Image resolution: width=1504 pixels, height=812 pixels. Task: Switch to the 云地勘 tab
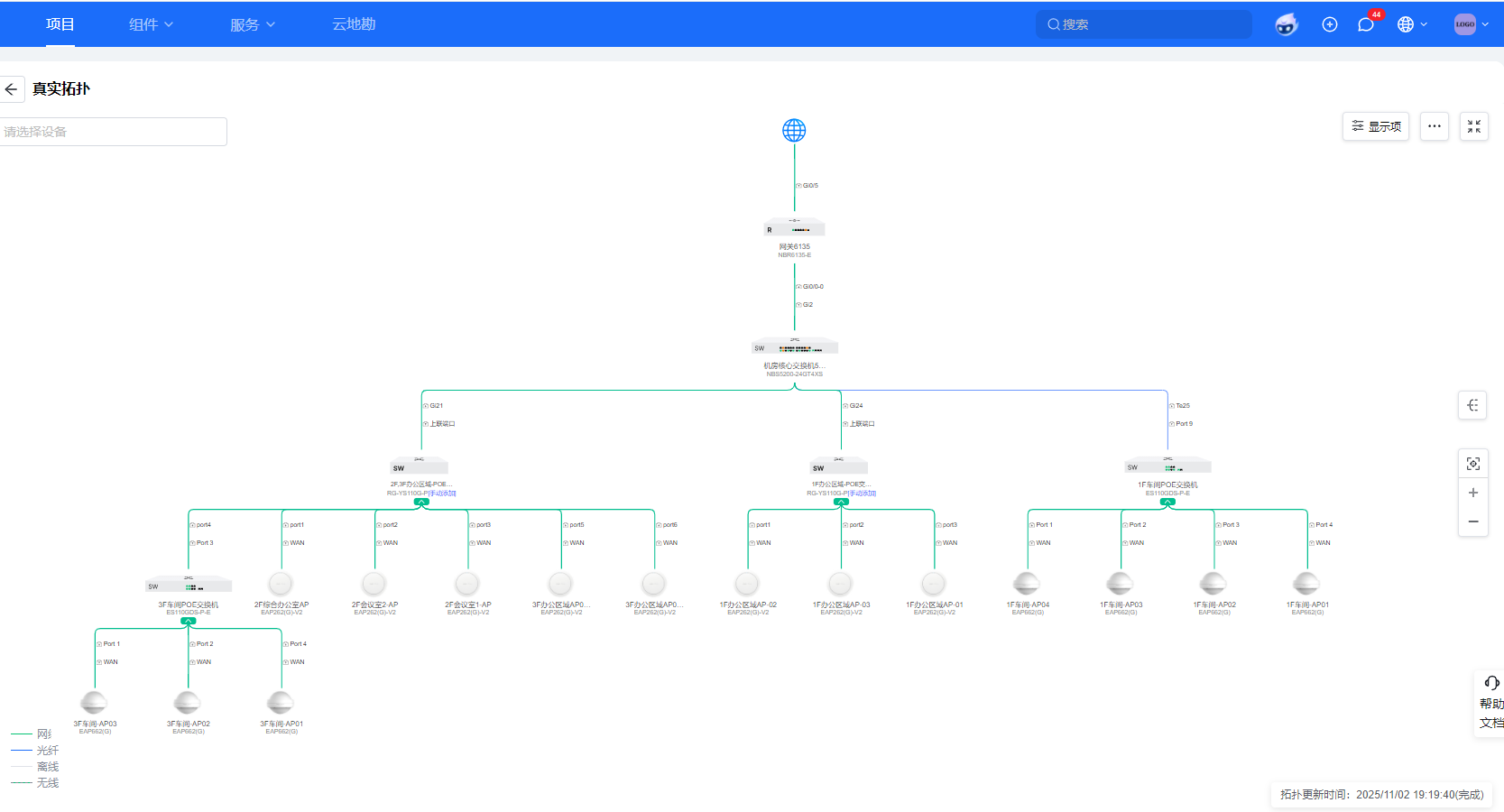coord(354,25)
